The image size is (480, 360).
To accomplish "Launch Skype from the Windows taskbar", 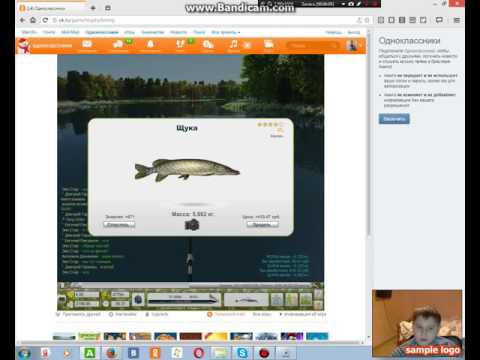I will pos(242,353).
